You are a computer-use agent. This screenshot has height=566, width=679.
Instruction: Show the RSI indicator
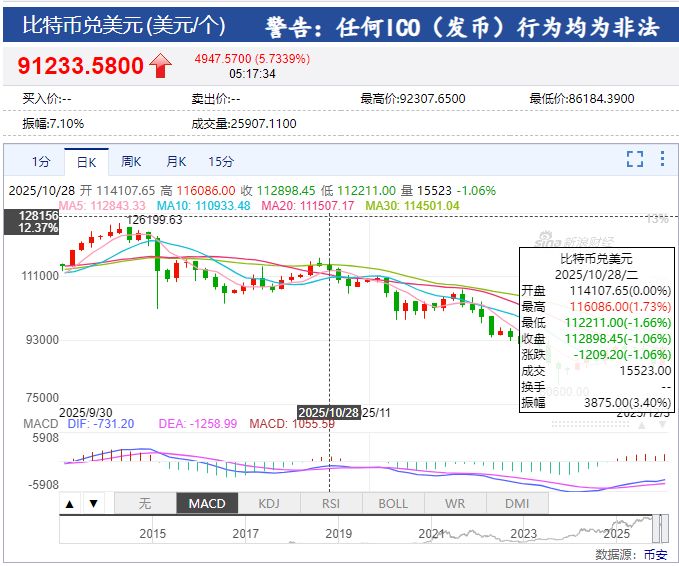point(331,504)
